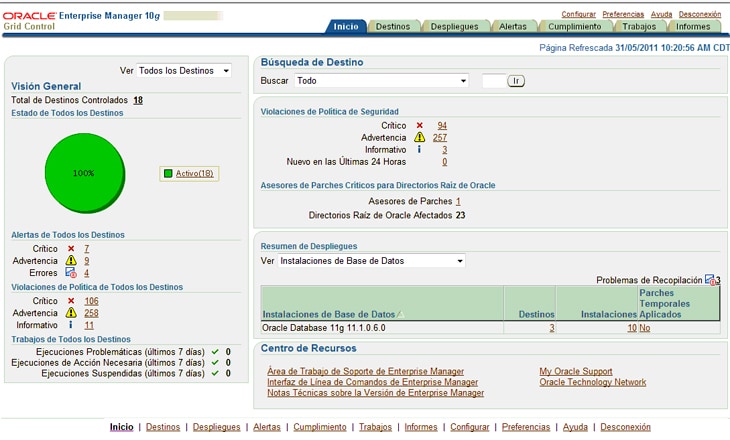Open the Asesores de Parches 1 link
The width and height of the screenshot is (730, 440).
[x=458, y=201]
